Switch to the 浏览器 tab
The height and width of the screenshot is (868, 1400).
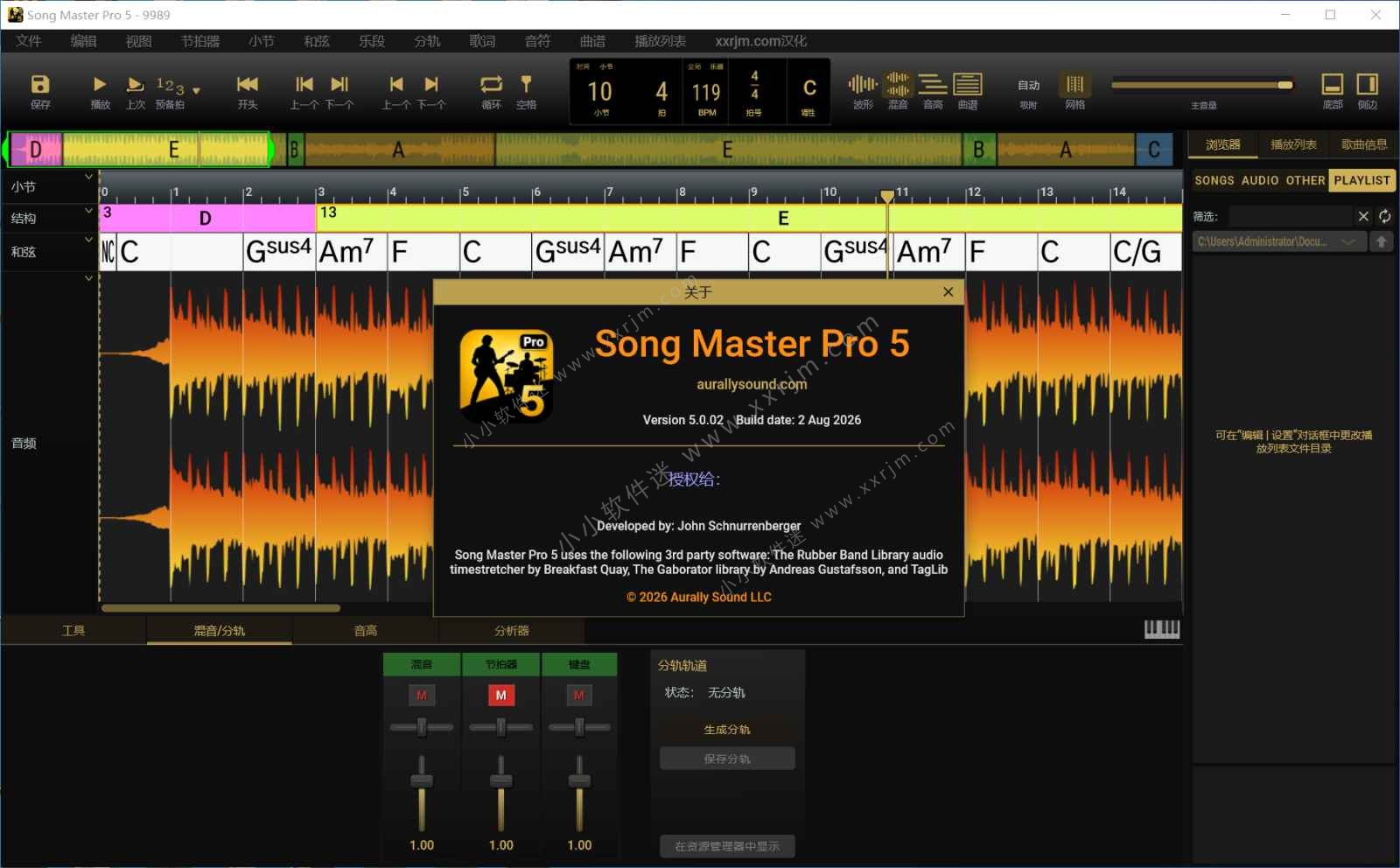click(x=1222, y=145)
